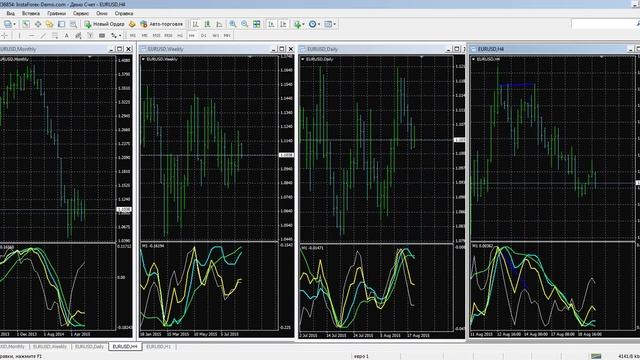Viewport: 640px width, 360px height.
Task: Expand one-click trading arrow in Daily chart
Action: tap(302, 59)
